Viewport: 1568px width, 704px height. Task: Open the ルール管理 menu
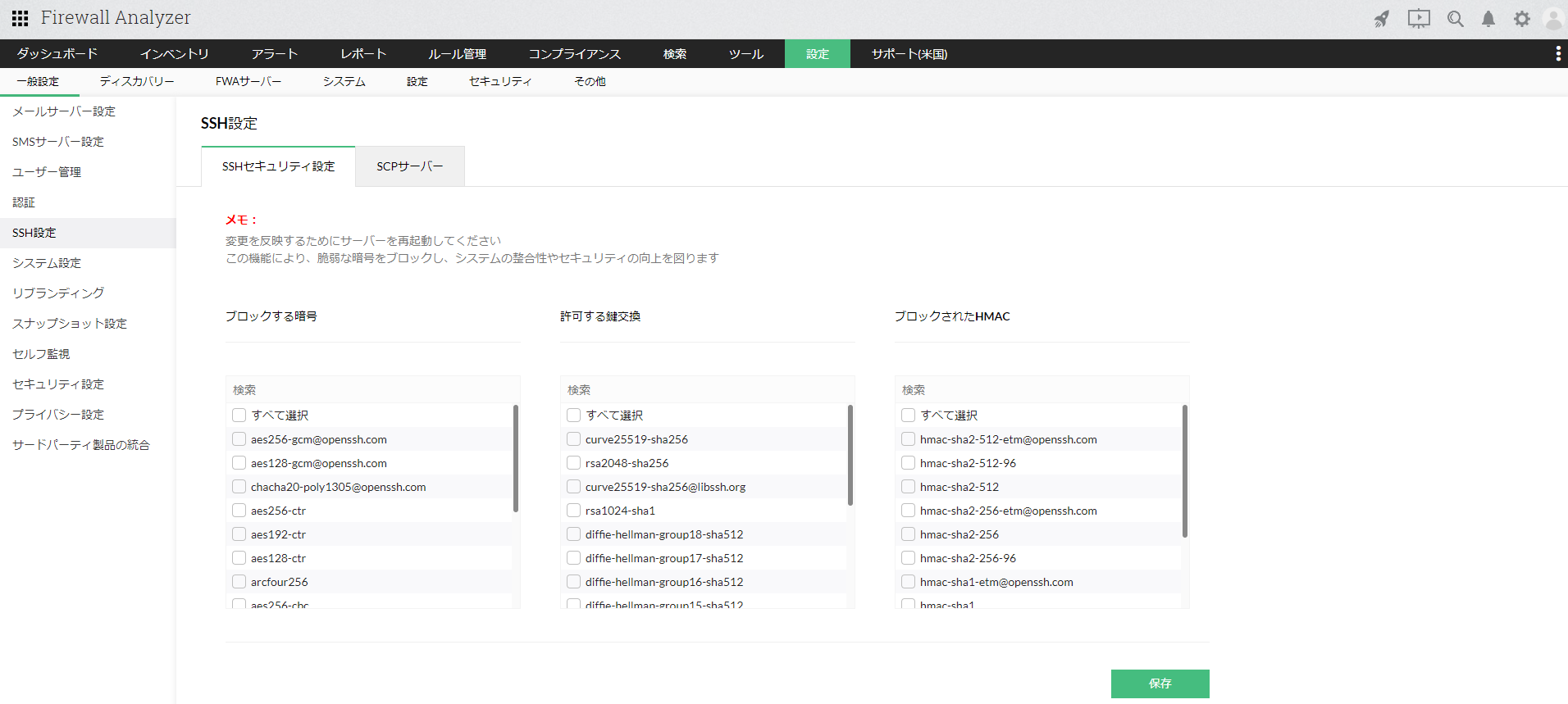pos(458,54)
